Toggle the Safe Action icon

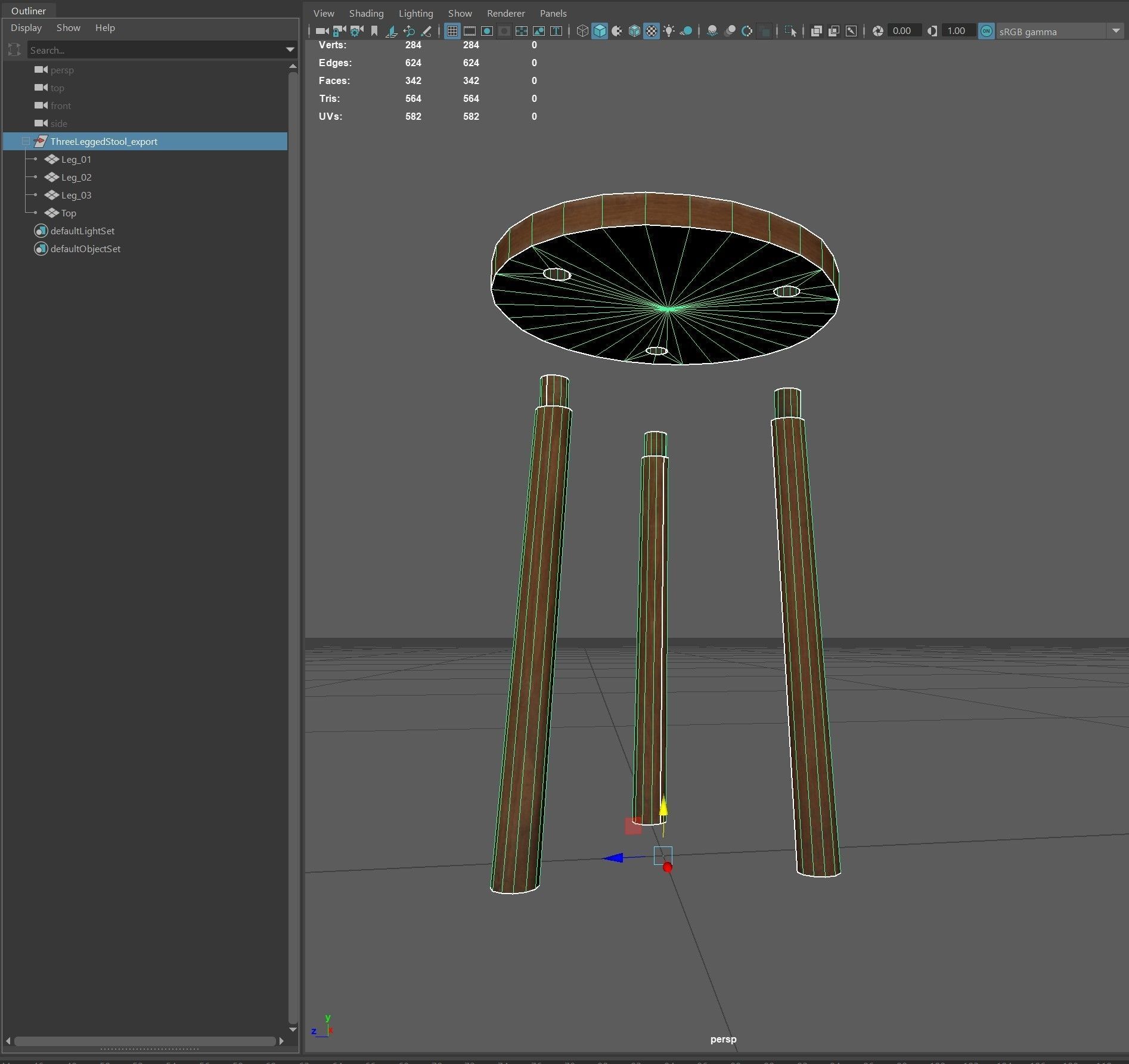point(538,31)
